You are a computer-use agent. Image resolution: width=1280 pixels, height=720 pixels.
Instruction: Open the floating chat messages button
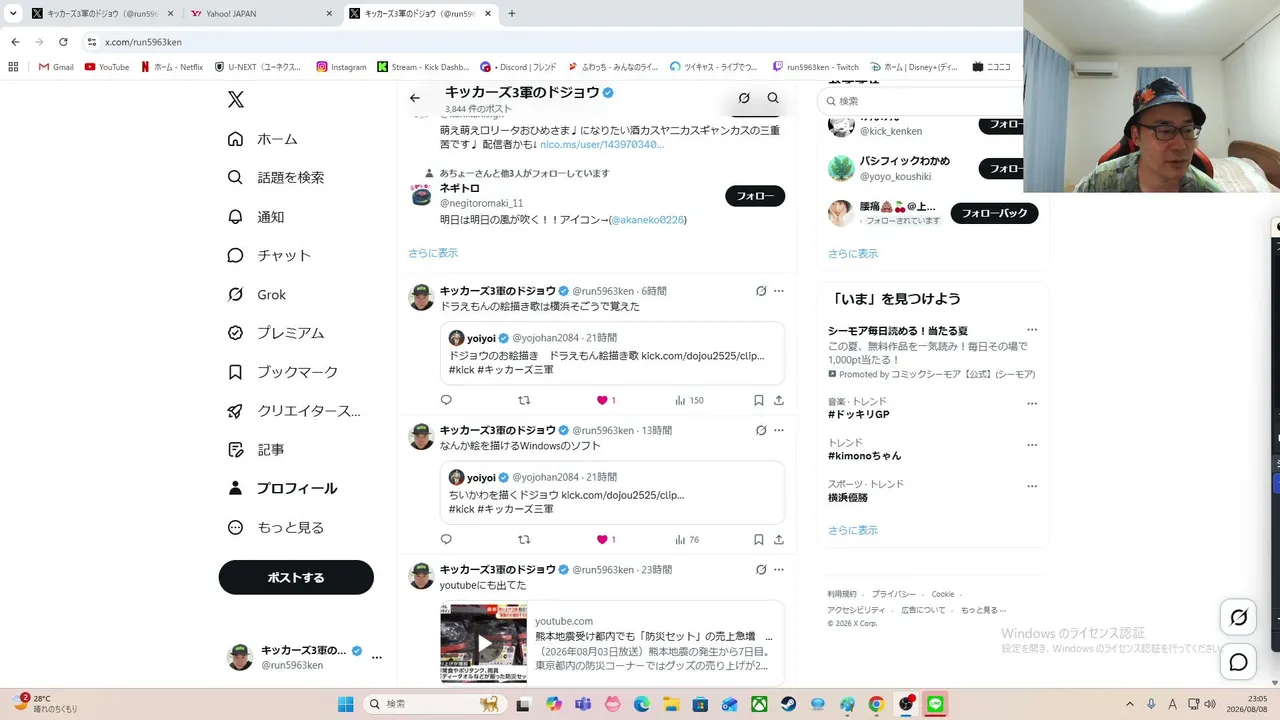(1238, 662)
